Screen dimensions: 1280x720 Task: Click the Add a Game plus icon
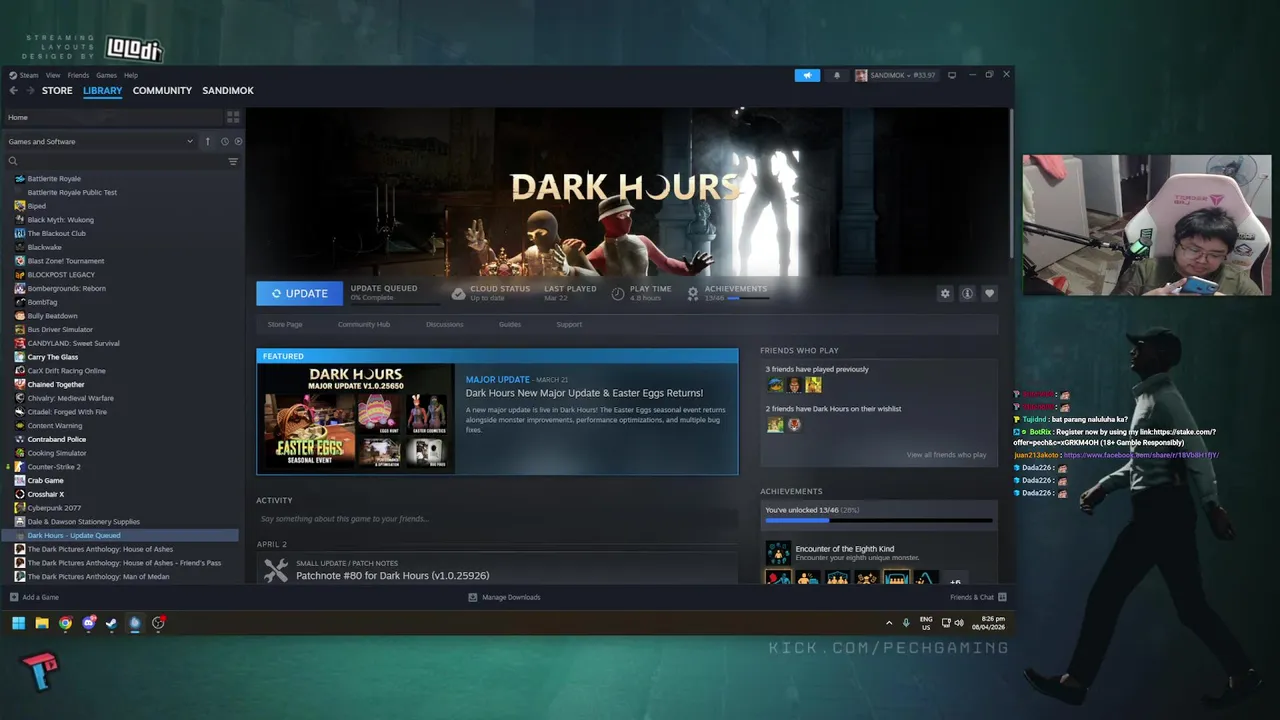[14, 597]
